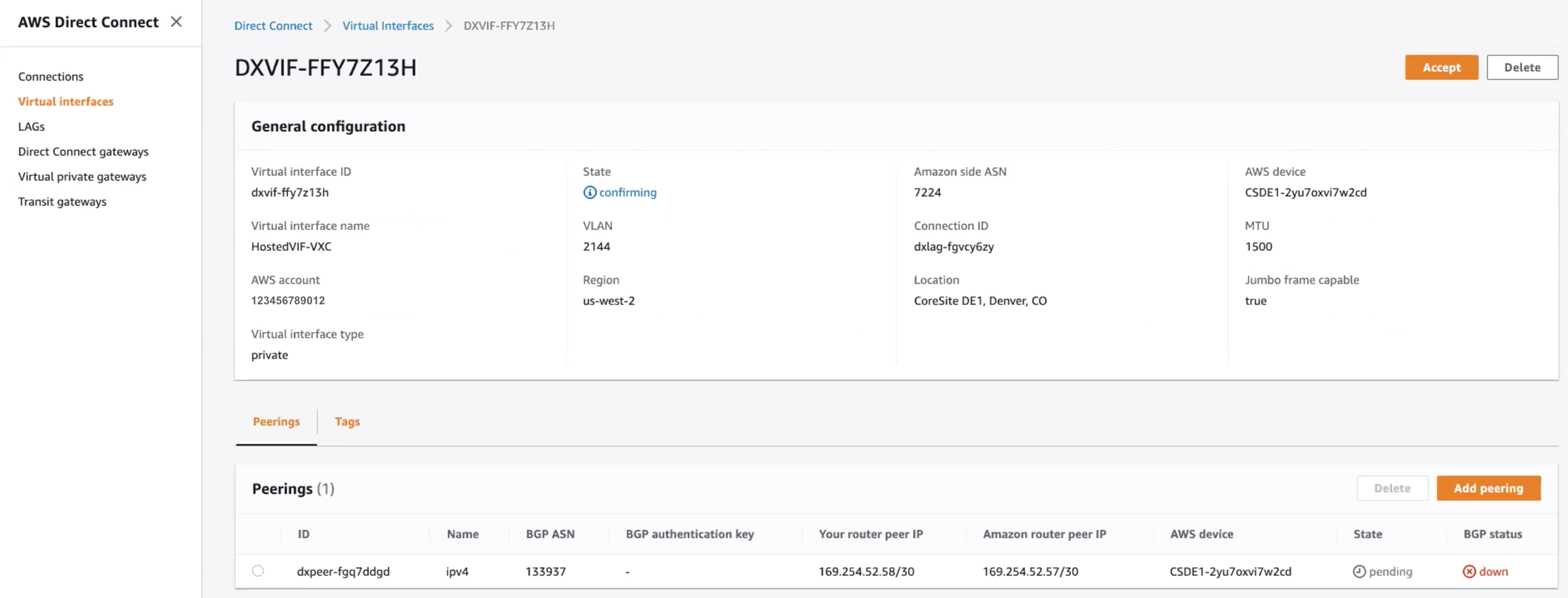This screenshot has width=1568, height=598.
Task: Select the dxpeer-fgq7ddgd peering row
Action: click(x=258, y=571)
